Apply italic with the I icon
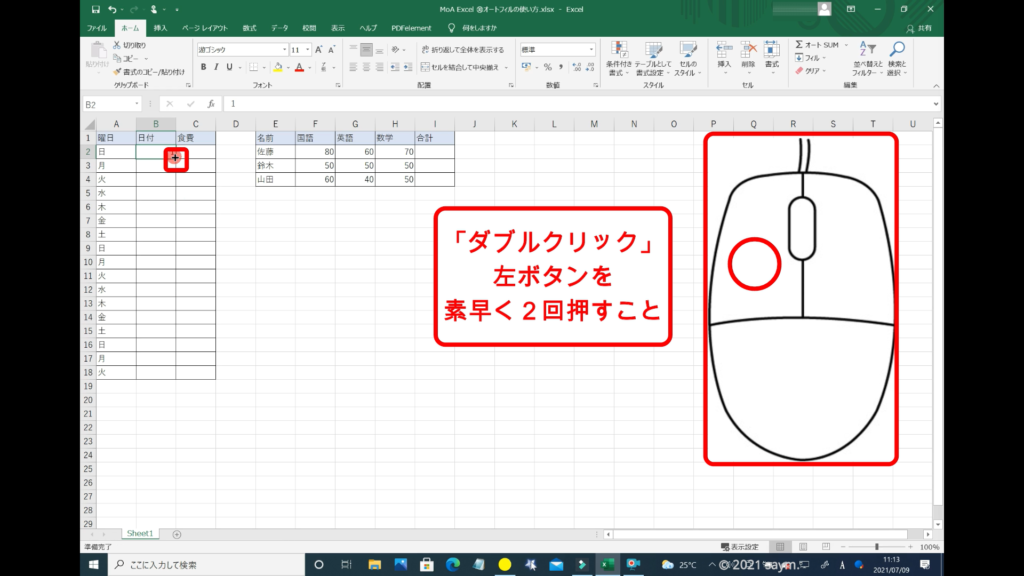Viewport: 1024px width, 576px height. click(x=216, y=67)
